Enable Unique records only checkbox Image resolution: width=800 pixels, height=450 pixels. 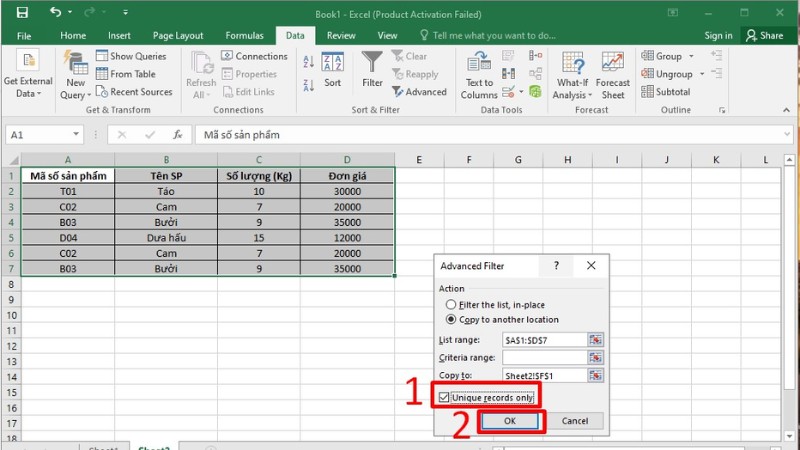(x=445, y=397)
